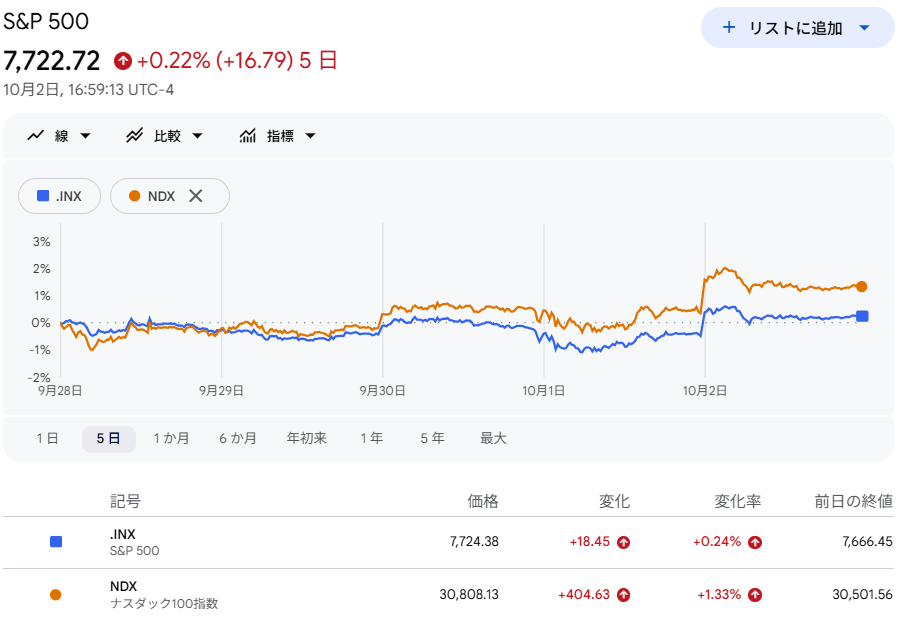Expand the 指標 dropdown arrow
This screenshot has width=902, height=618.
click(x=311, y=136)
